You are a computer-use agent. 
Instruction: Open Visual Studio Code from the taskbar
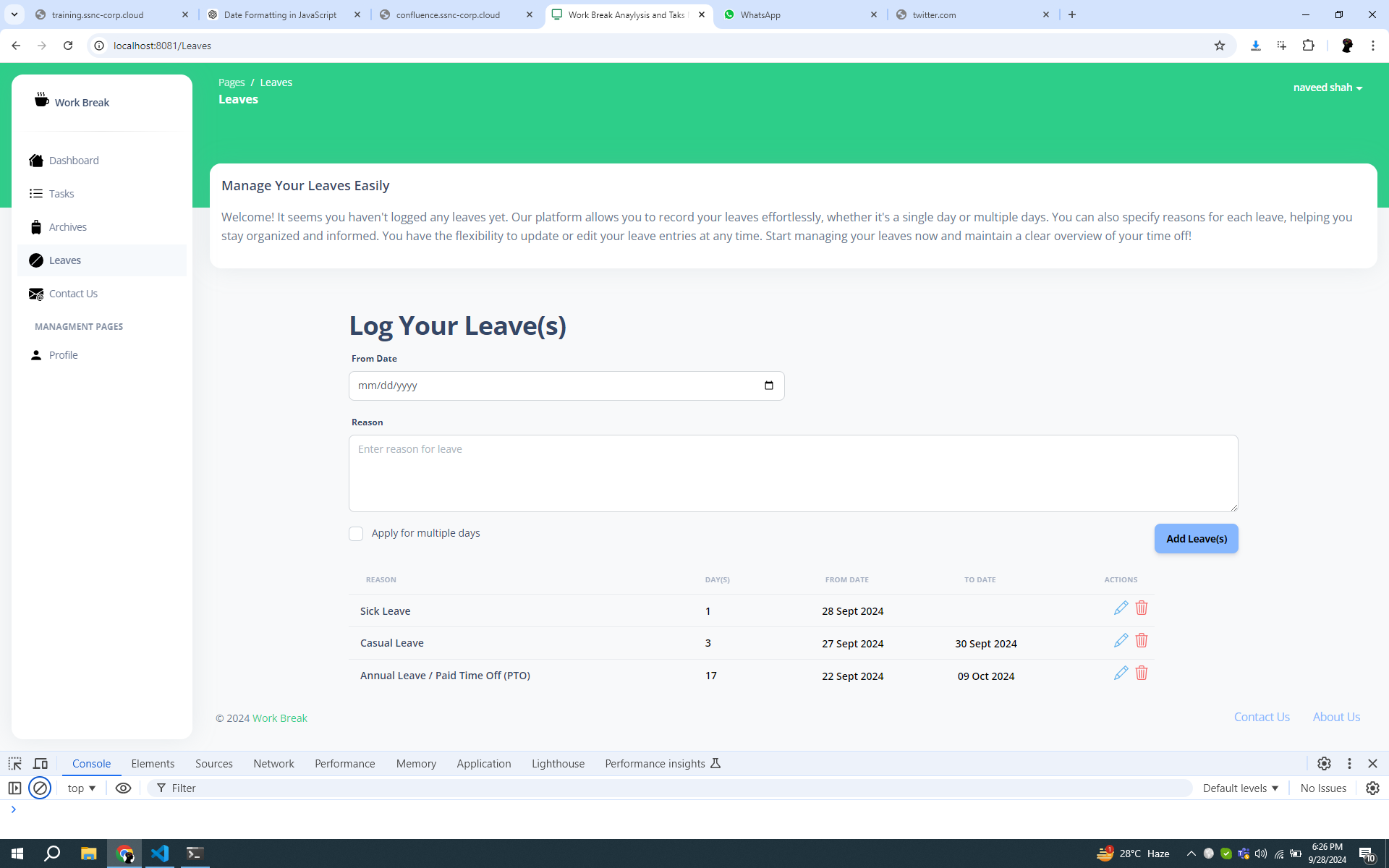pyautogui.click(x=160, y=854)
